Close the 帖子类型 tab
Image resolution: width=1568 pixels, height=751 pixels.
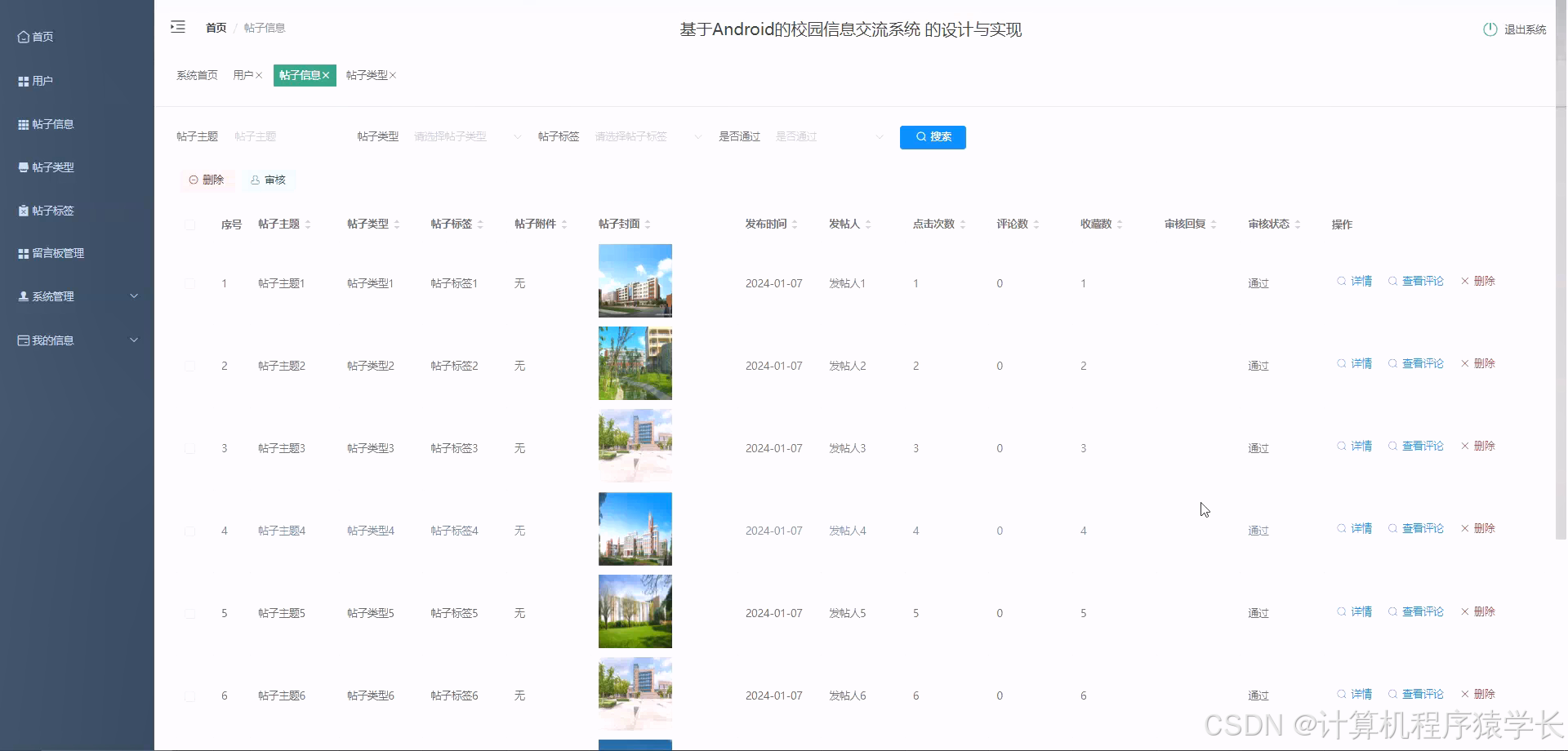pos(393,75)
